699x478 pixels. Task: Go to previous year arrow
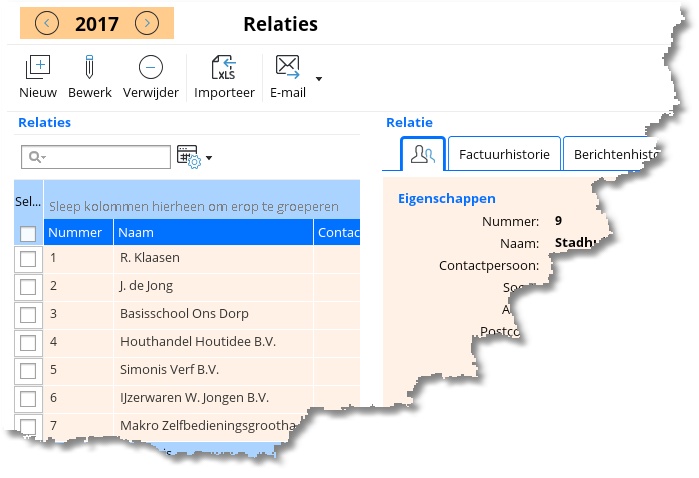(x=46, y=23)
